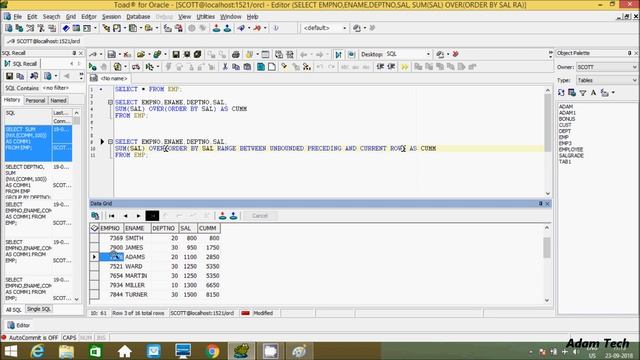Click the Refresh icon in Object Palette
Screen dimensions: 640x360
coord(562,93)
